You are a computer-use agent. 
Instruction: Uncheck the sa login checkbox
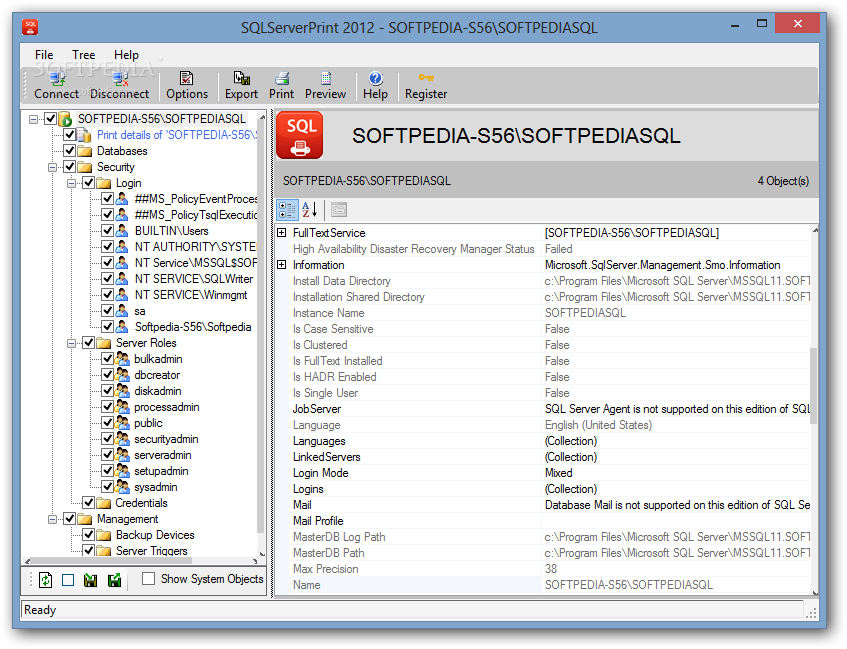tap(107, 311)
